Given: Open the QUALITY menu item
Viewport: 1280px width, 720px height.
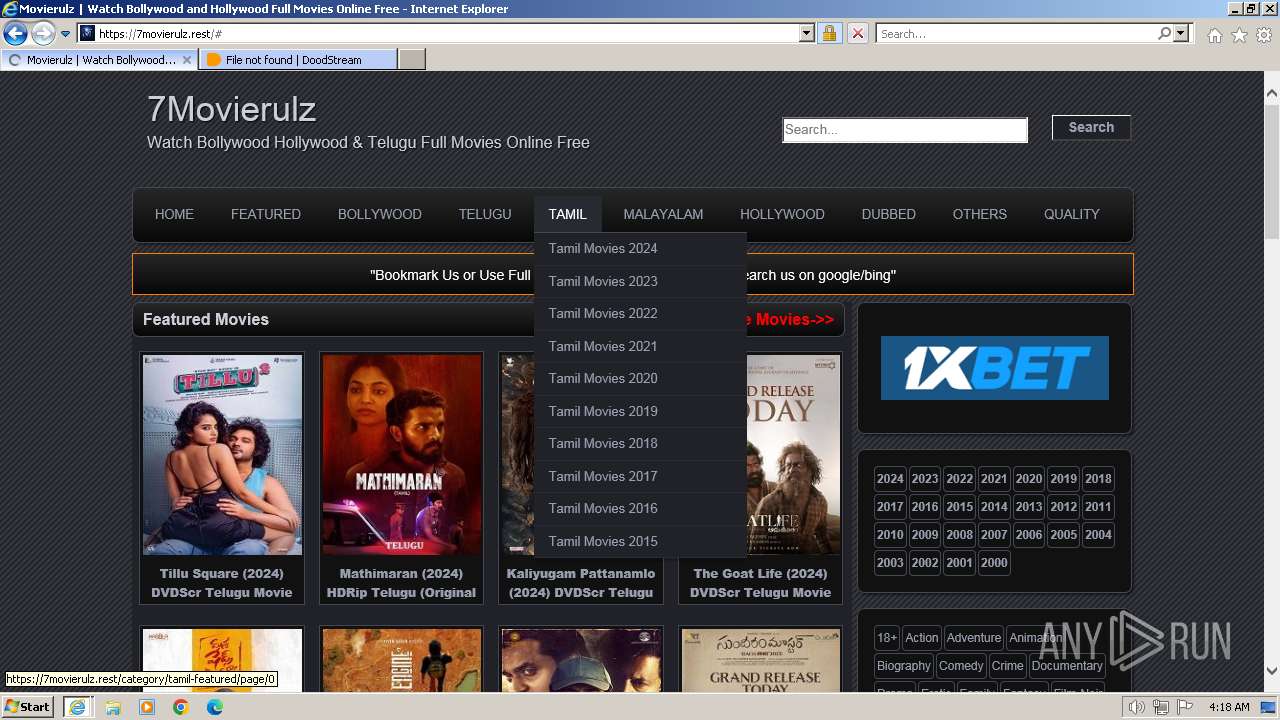Looking at the screenshot, I should coord(1072,214).
